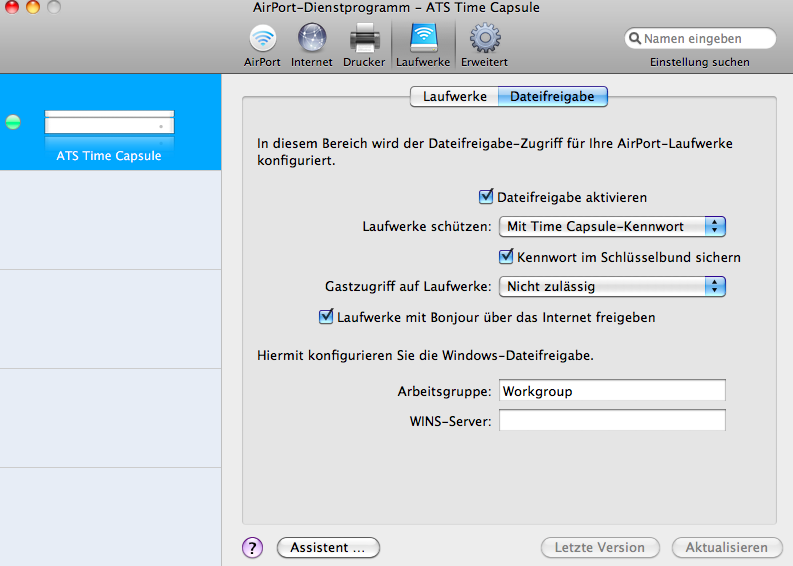Select the Laufwerke disk icon

click(423, 40)
